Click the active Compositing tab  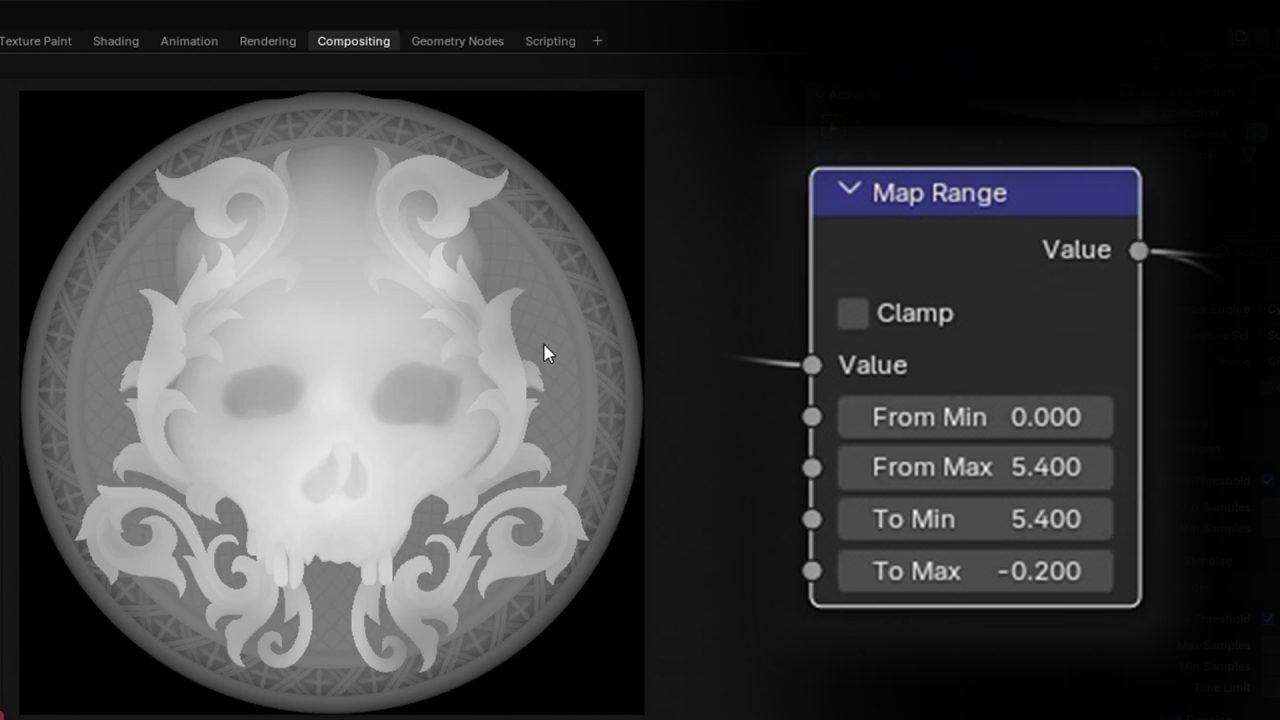[x=353, y=41]
